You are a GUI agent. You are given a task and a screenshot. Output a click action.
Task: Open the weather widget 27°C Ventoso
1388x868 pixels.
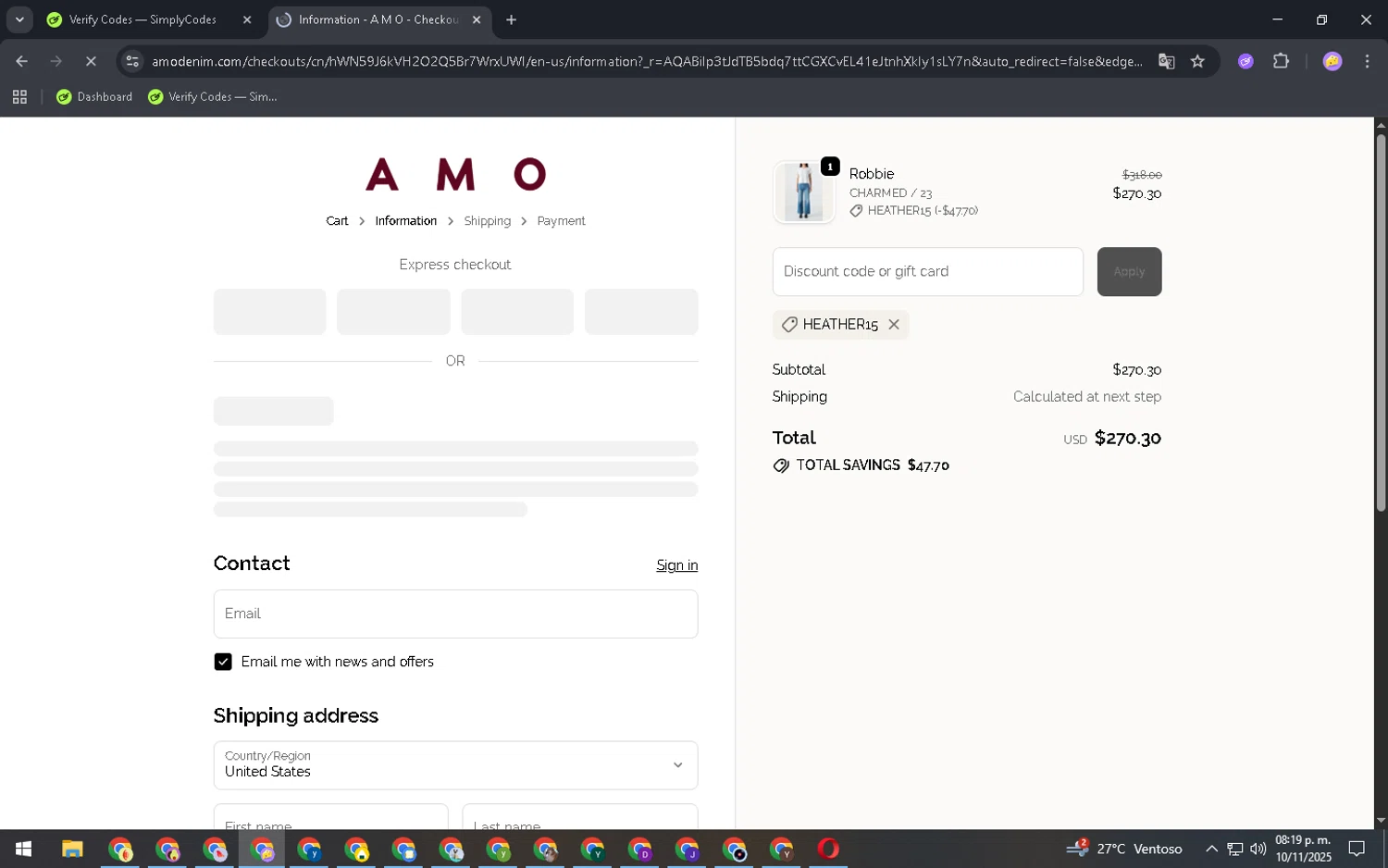click(1124, 849)
